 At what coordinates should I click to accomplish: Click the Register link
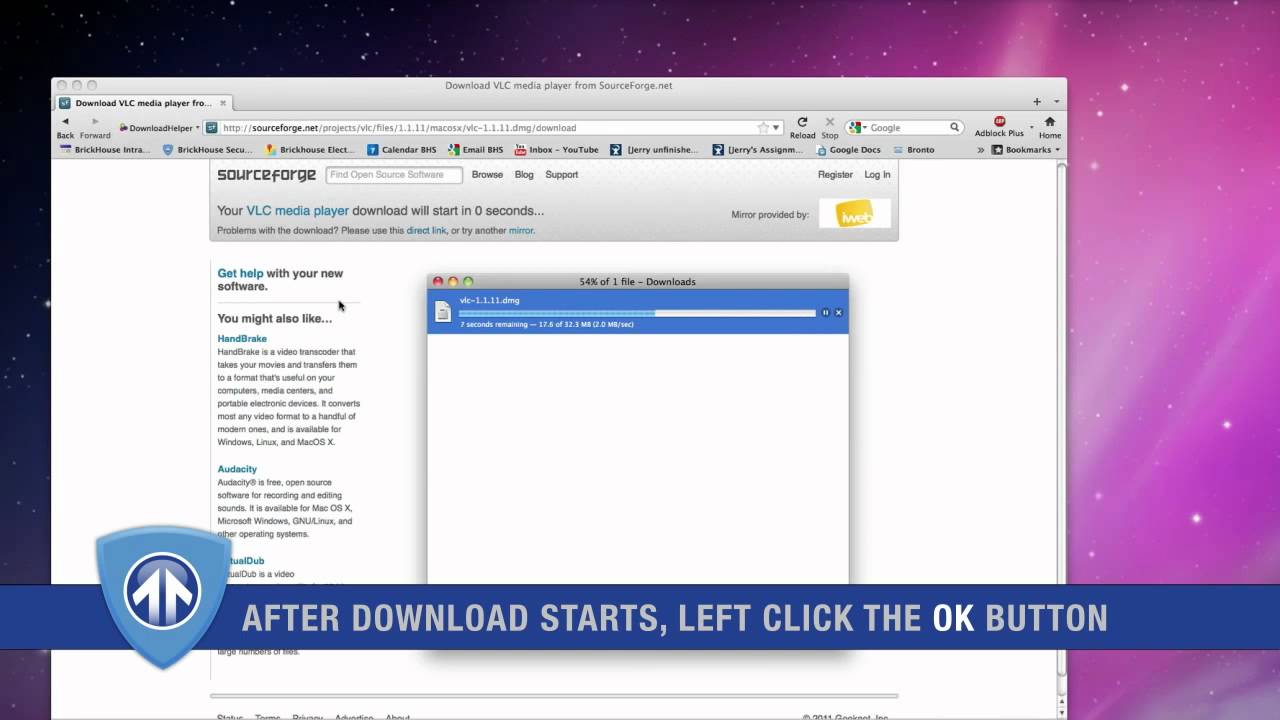point(835,174)
